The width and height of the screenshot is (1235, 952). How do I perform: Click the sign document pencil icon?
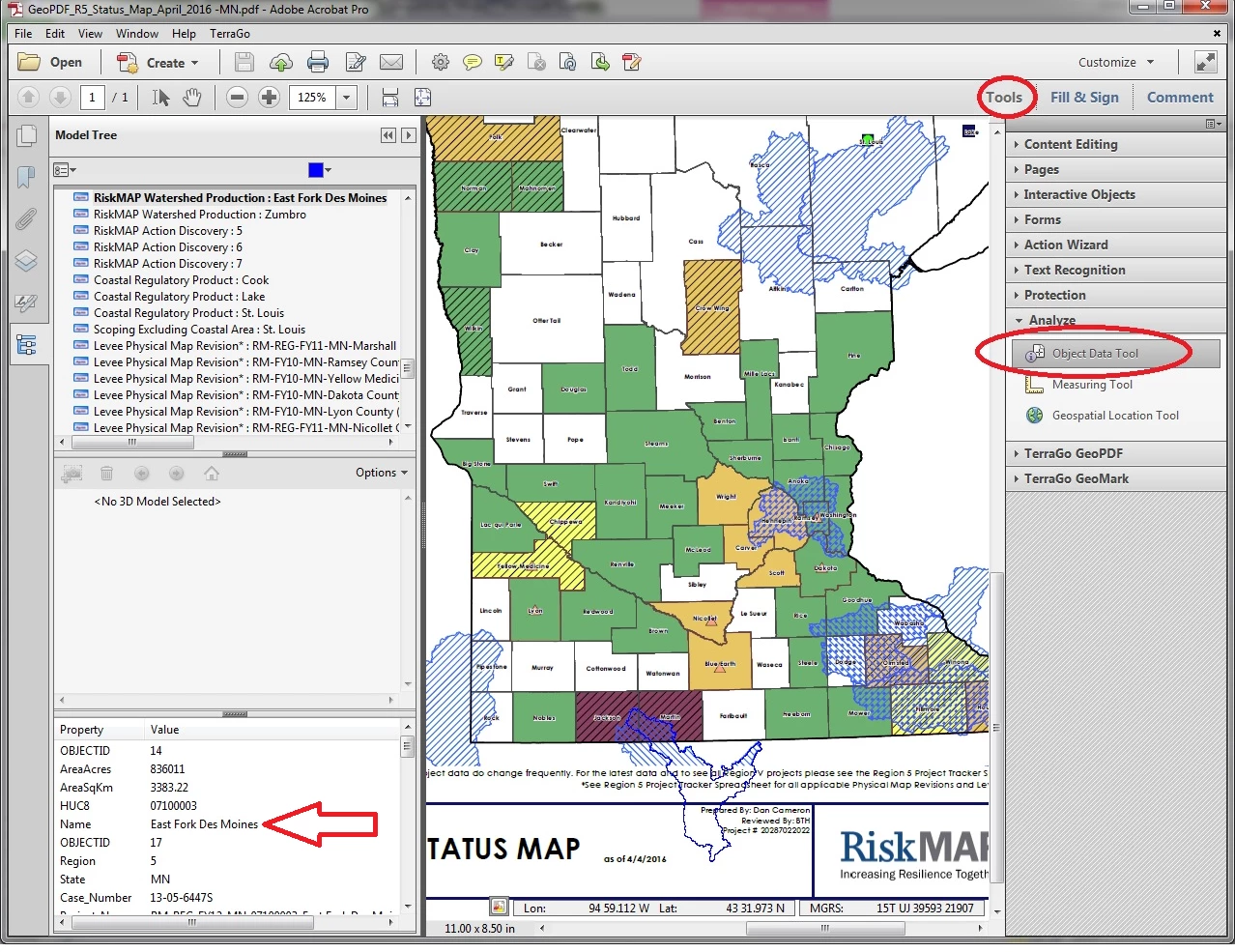(x=632, y=63)
